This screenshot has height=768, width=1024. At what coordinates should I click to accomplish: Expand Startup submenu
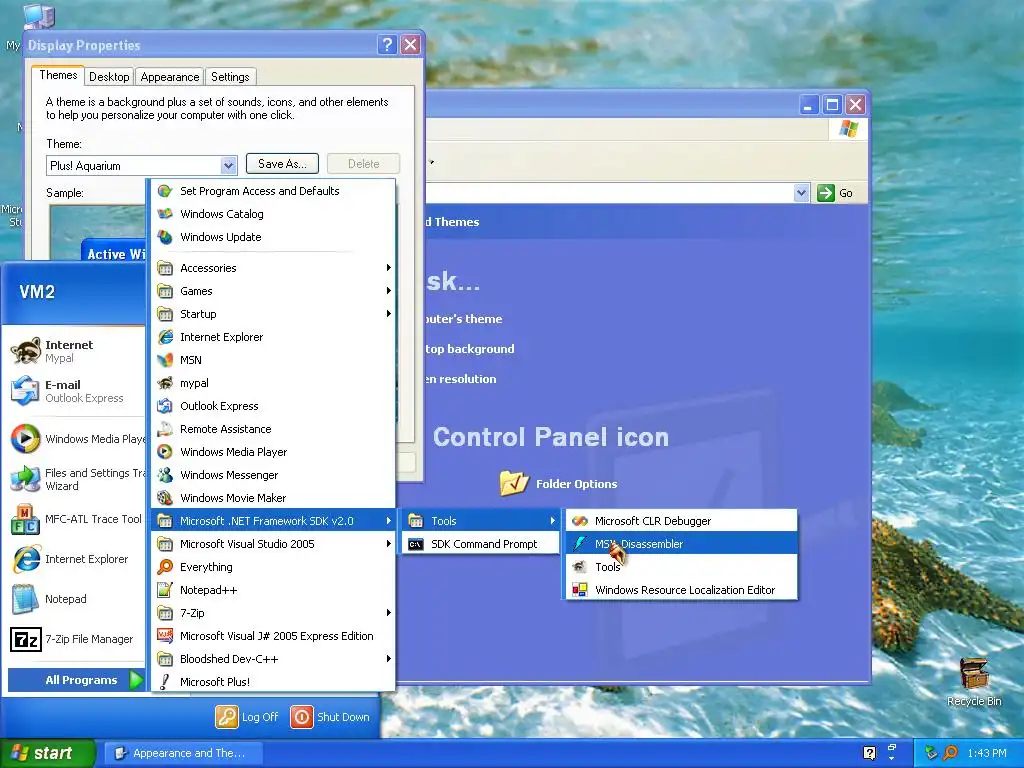pyautogui.click(x=273, y=313)
